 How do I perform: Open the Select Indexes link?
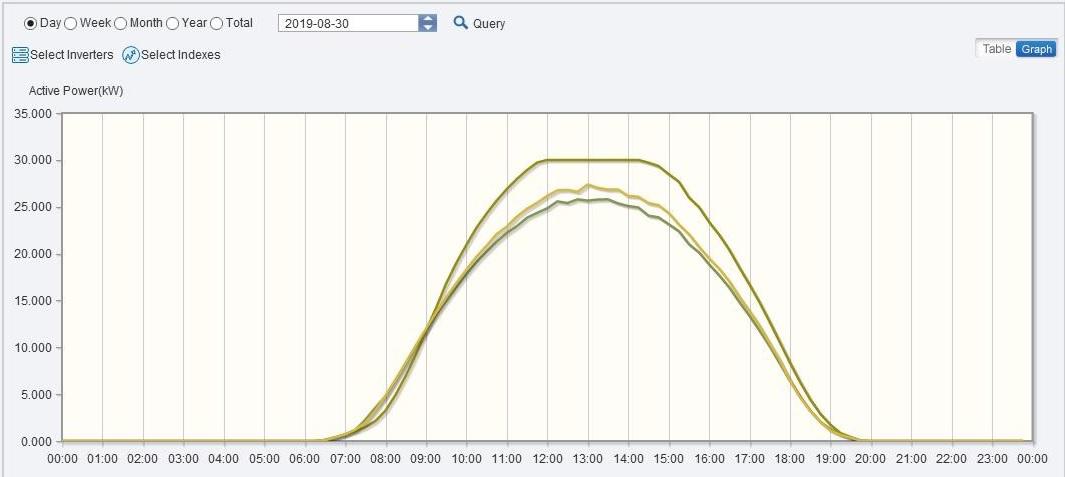[x=181, y=55]
